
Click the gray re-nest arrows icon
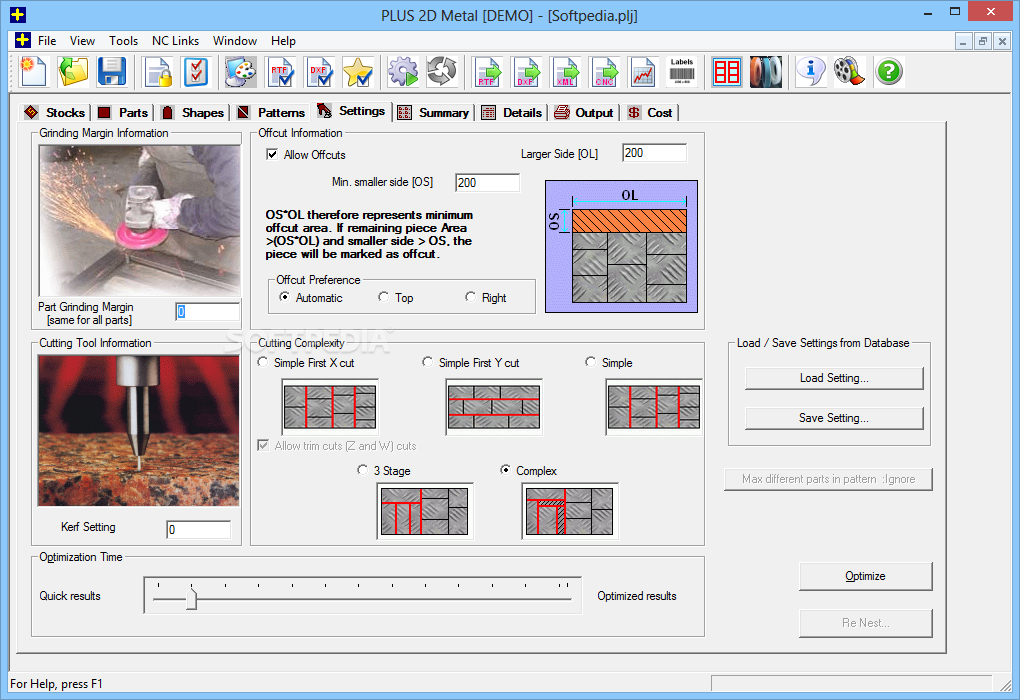[442, 72]
